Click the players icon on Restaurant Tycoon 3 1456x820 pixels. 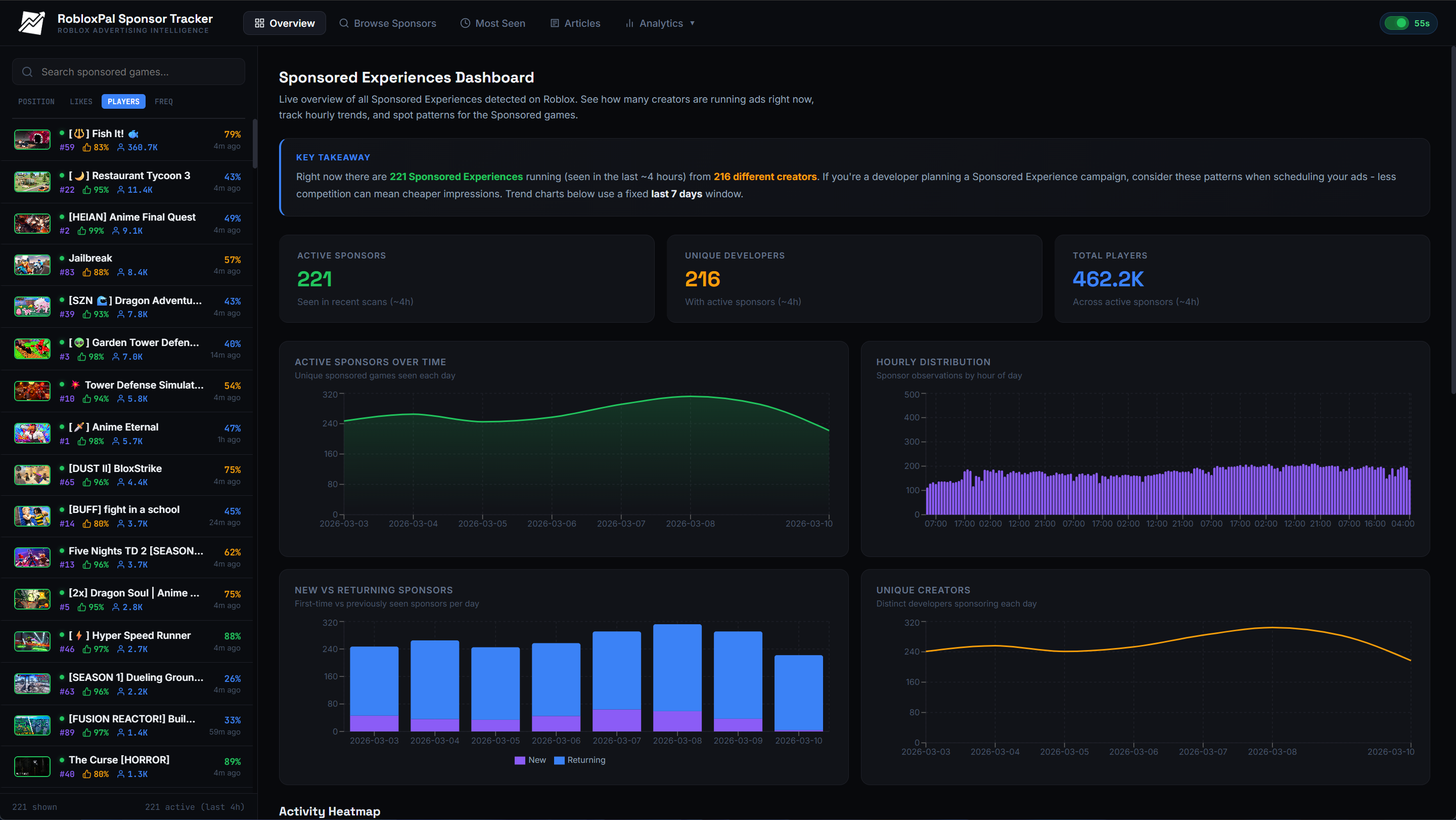(x=120, y=190)
